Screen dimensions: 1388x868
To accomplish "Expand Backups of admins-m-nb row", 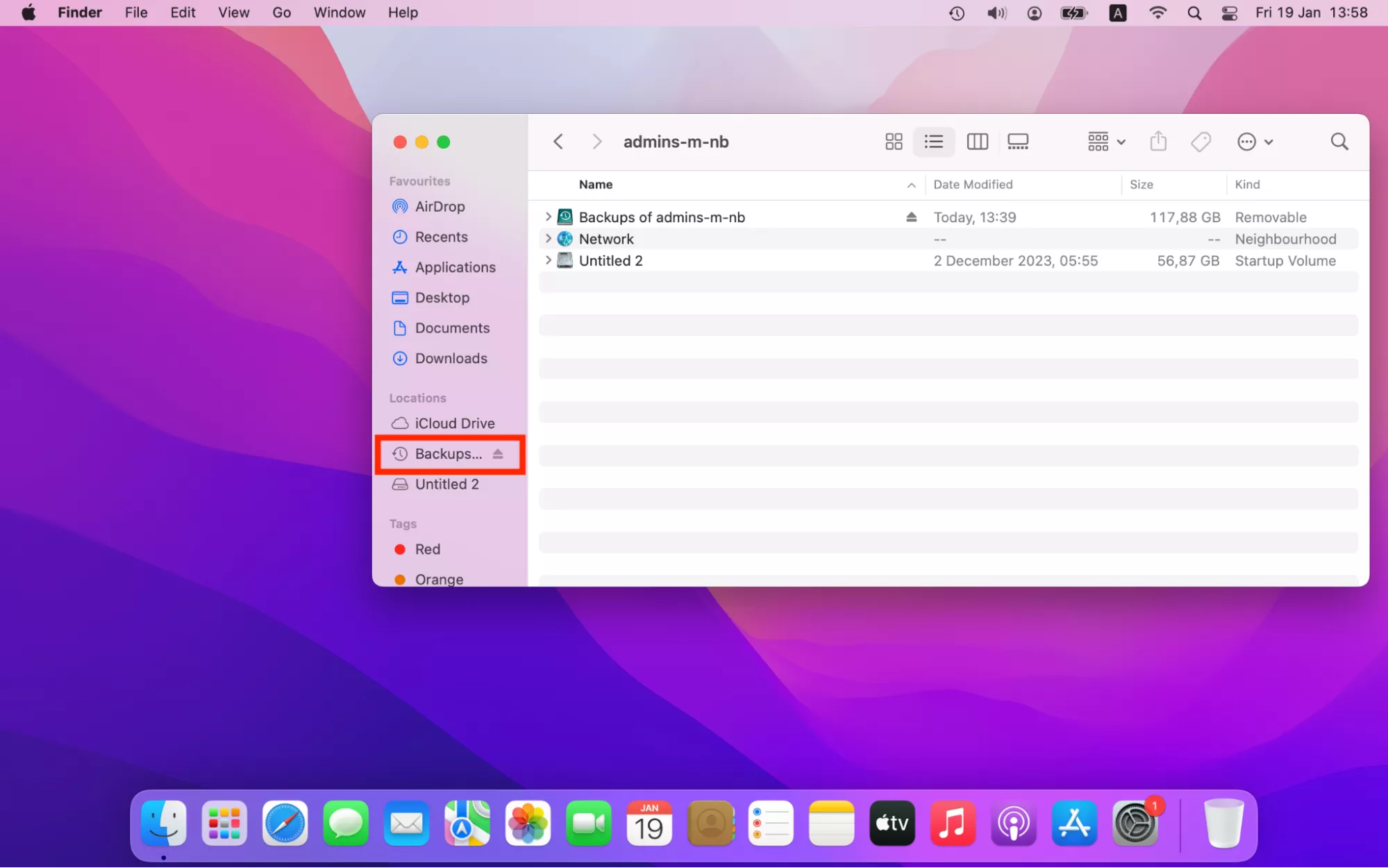I will coord(548,217).
